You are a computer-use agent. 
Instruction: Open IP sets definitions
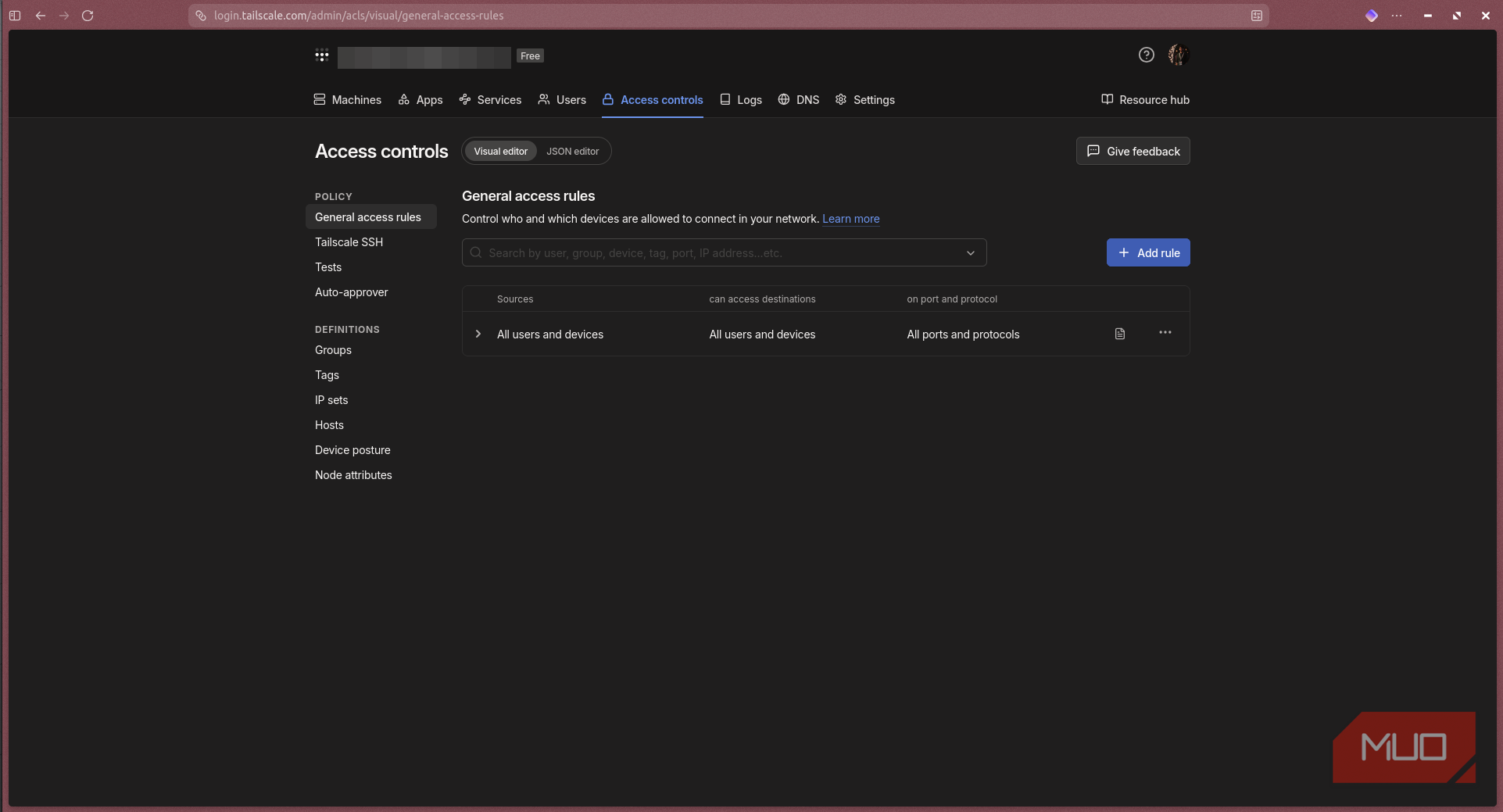[331, 400]
